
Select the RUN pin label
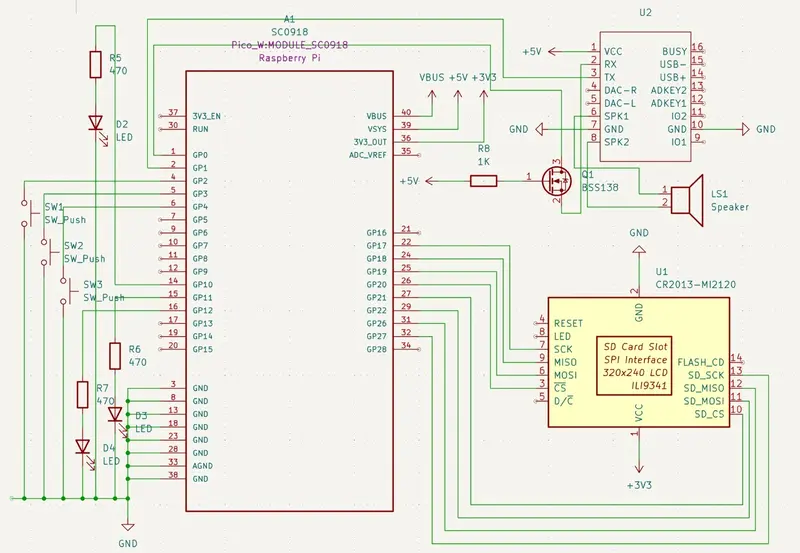coord(201,129)
